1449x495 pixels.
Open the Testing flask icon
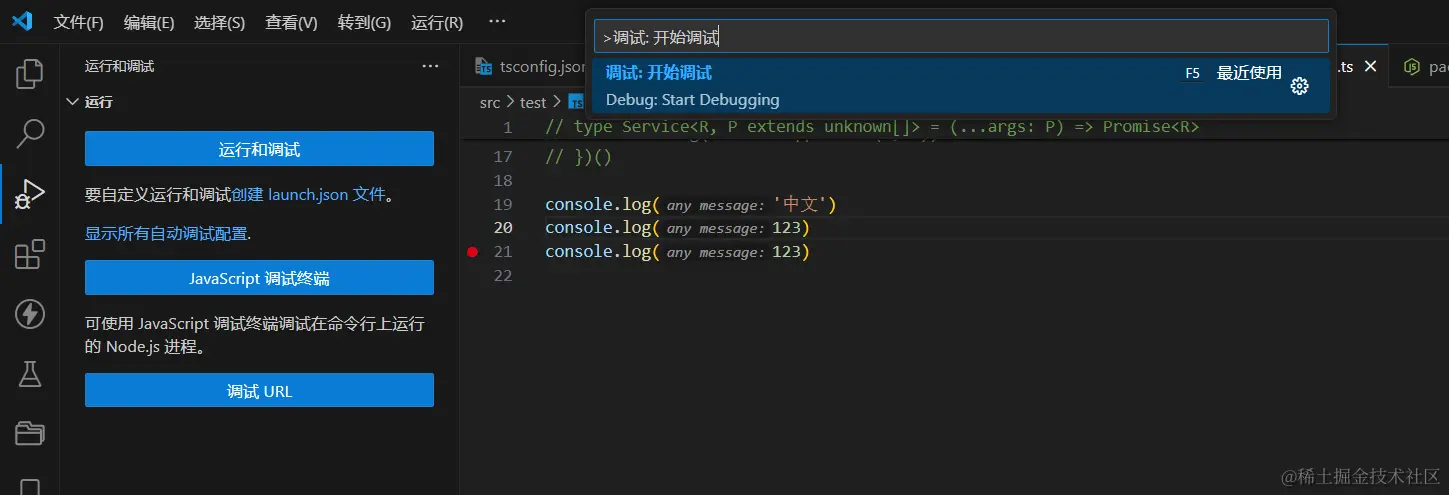(29, 374)
